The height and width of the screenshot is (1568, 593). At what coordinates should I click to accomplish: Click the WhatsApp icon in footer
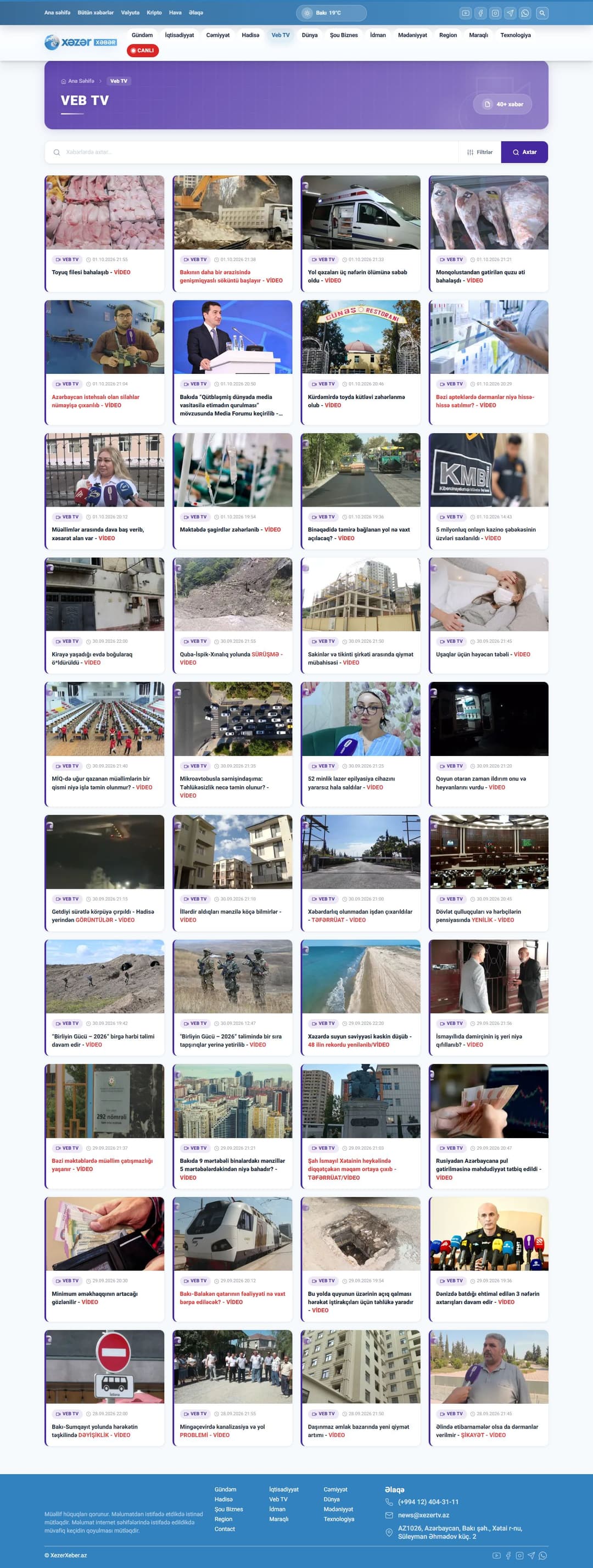542,1555
